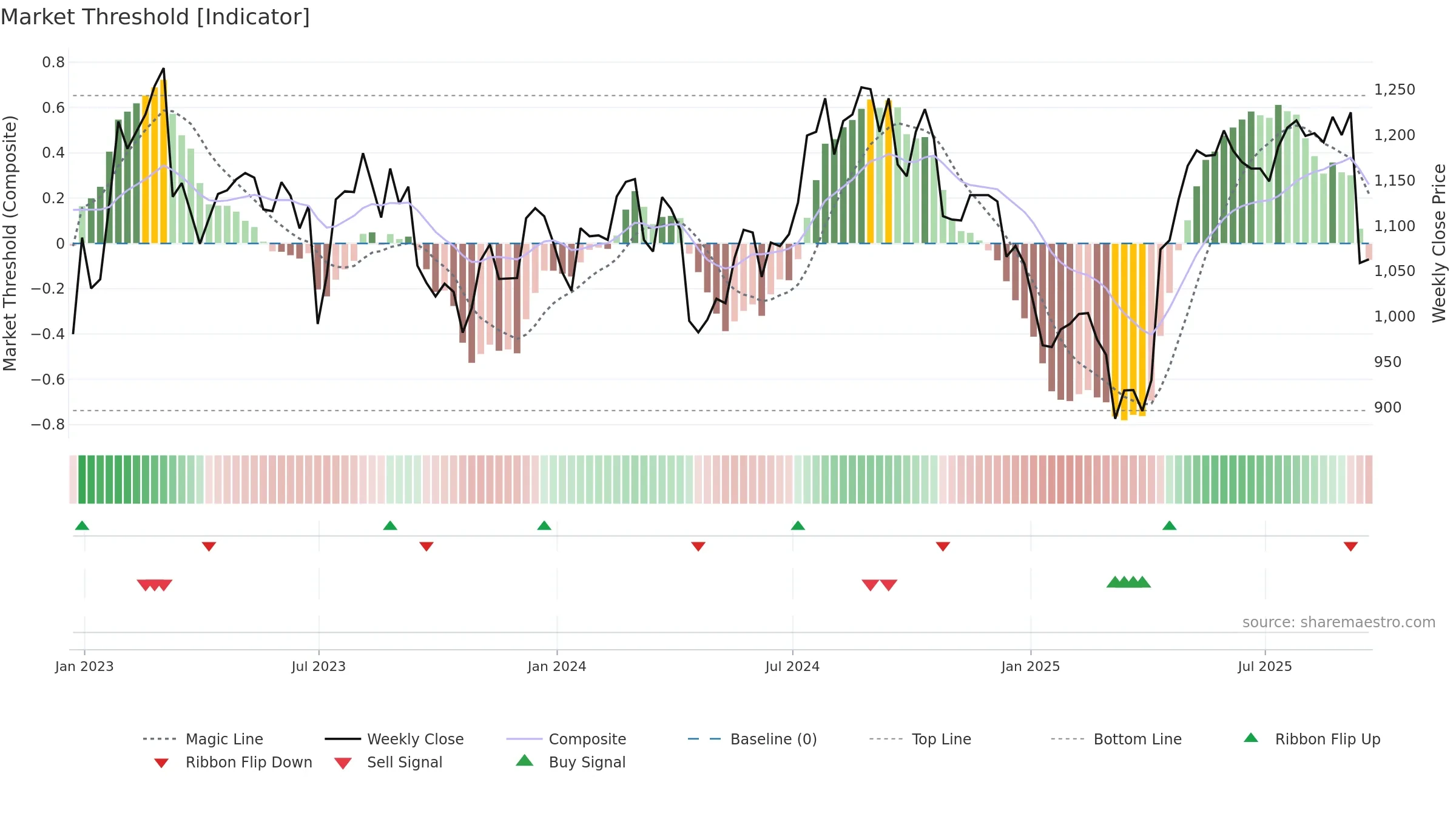1456x819 pixels.
Task: Click the Ribbon Flip Down marker in October 2024
Action: click(943, 547)
